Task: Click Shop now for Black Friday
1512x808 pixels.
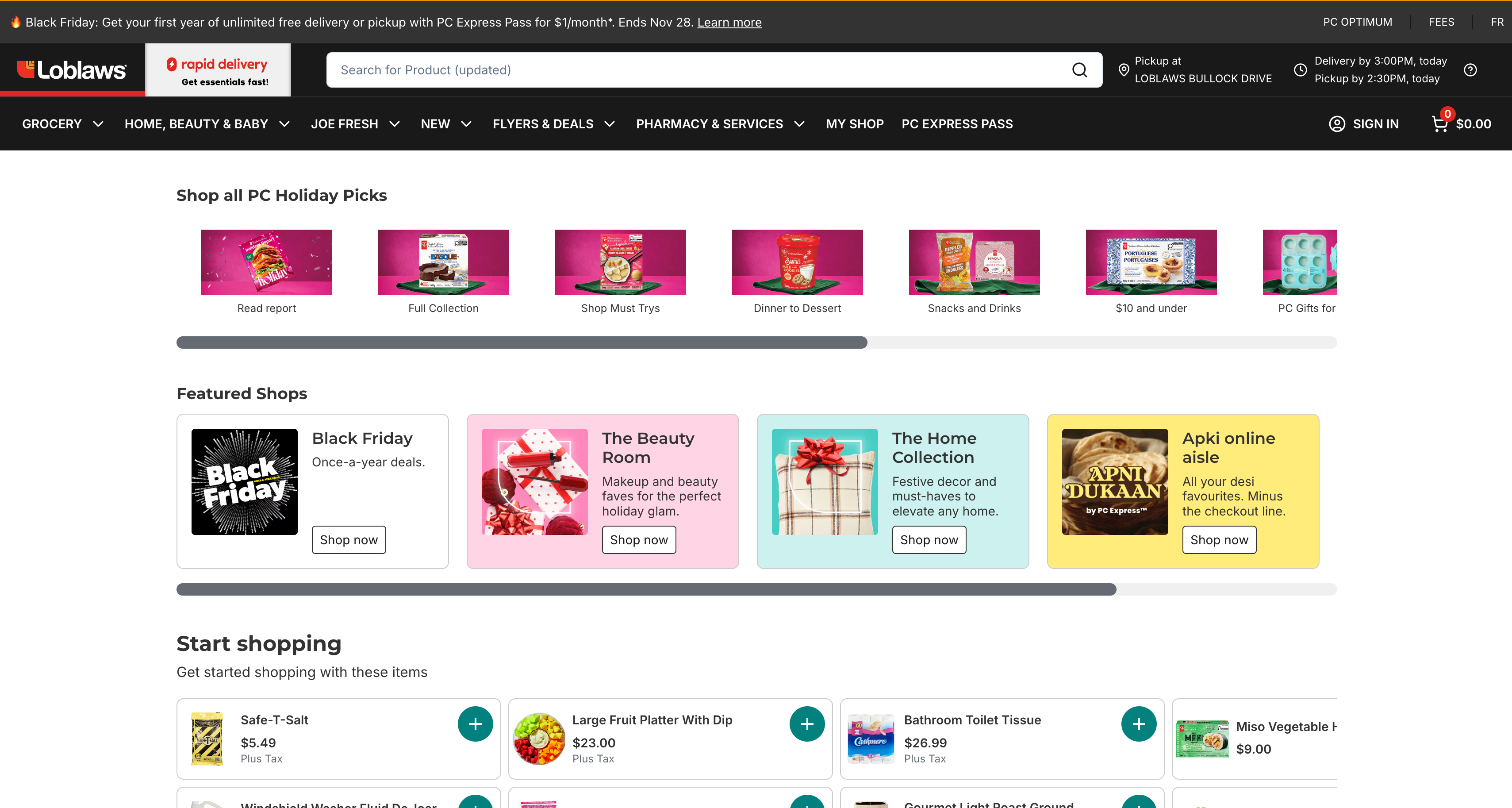Action: (349, 540)
